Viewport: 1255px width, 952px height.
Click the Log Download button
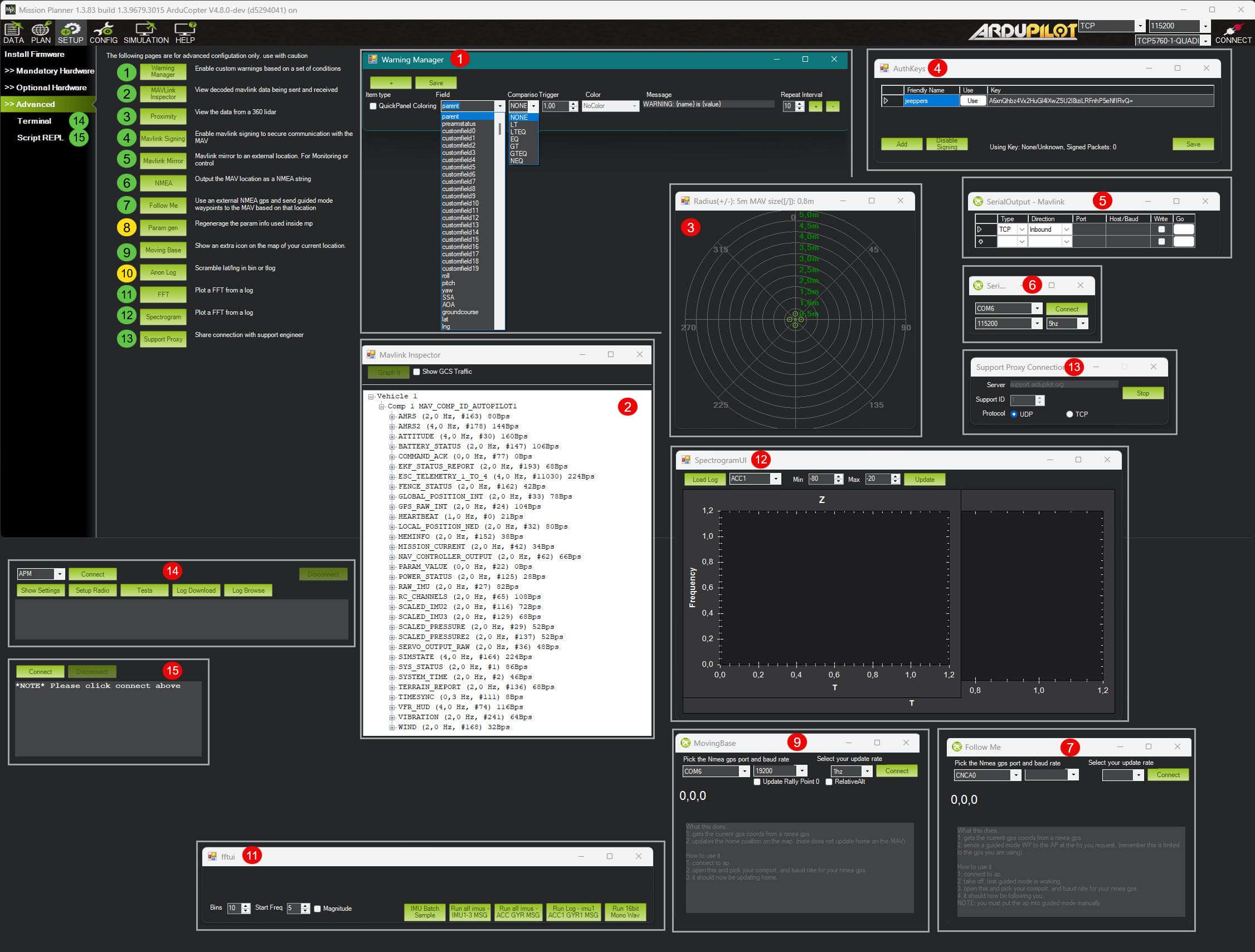tap(196, 590)
